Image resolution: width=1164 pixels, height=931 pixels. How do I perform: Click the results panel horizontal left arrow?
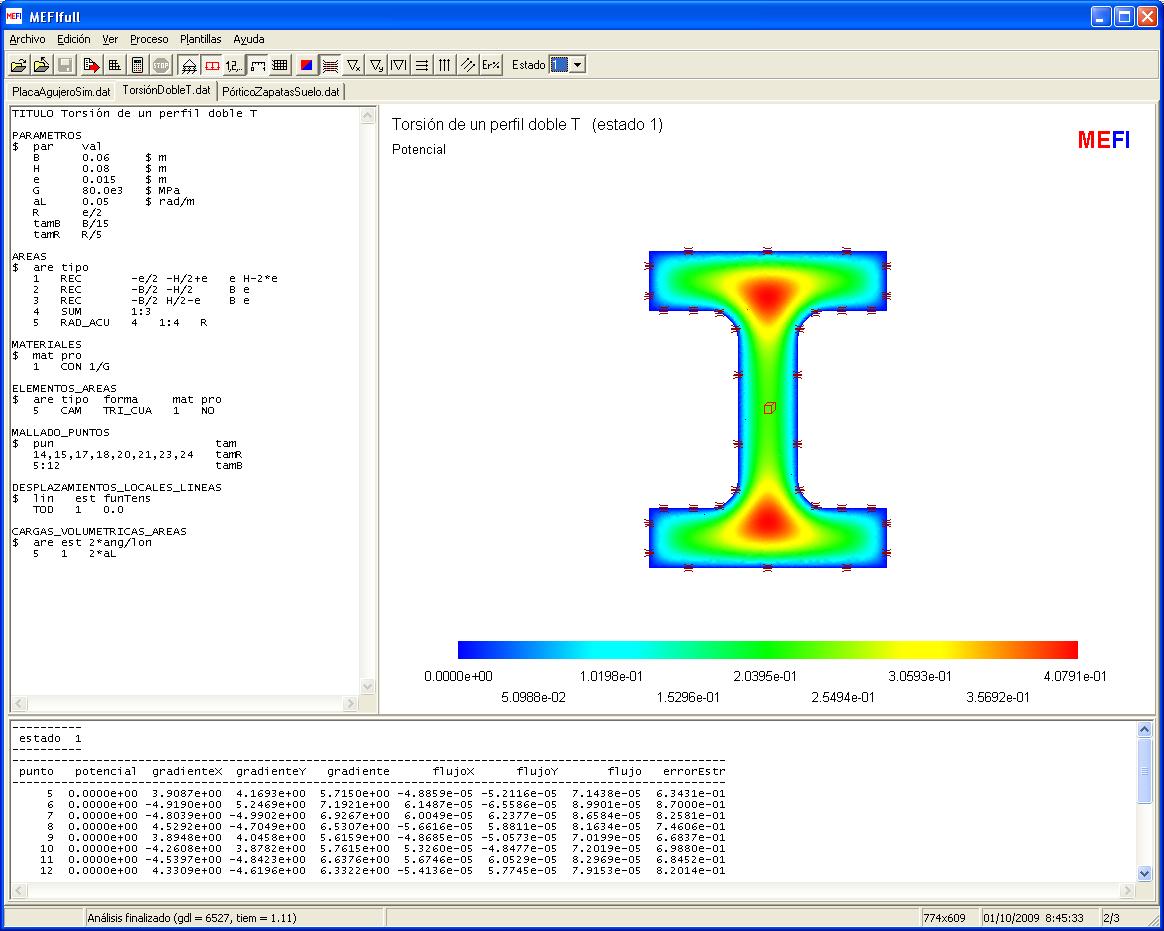pos(19,889)
